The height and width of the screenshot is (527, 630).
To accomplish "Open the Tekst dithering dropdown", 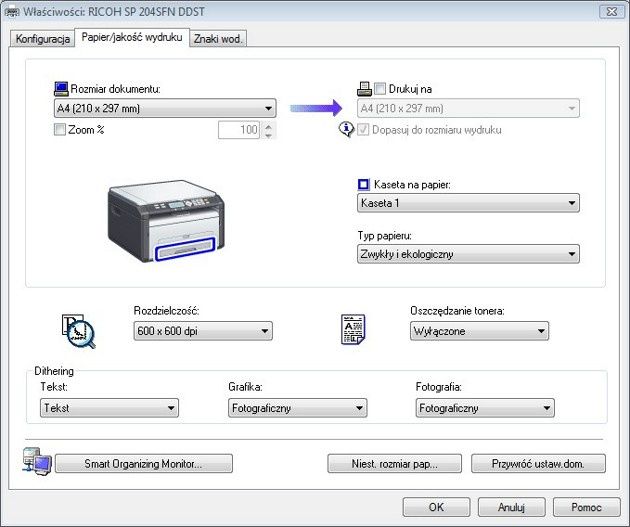I will pos(109,408).
